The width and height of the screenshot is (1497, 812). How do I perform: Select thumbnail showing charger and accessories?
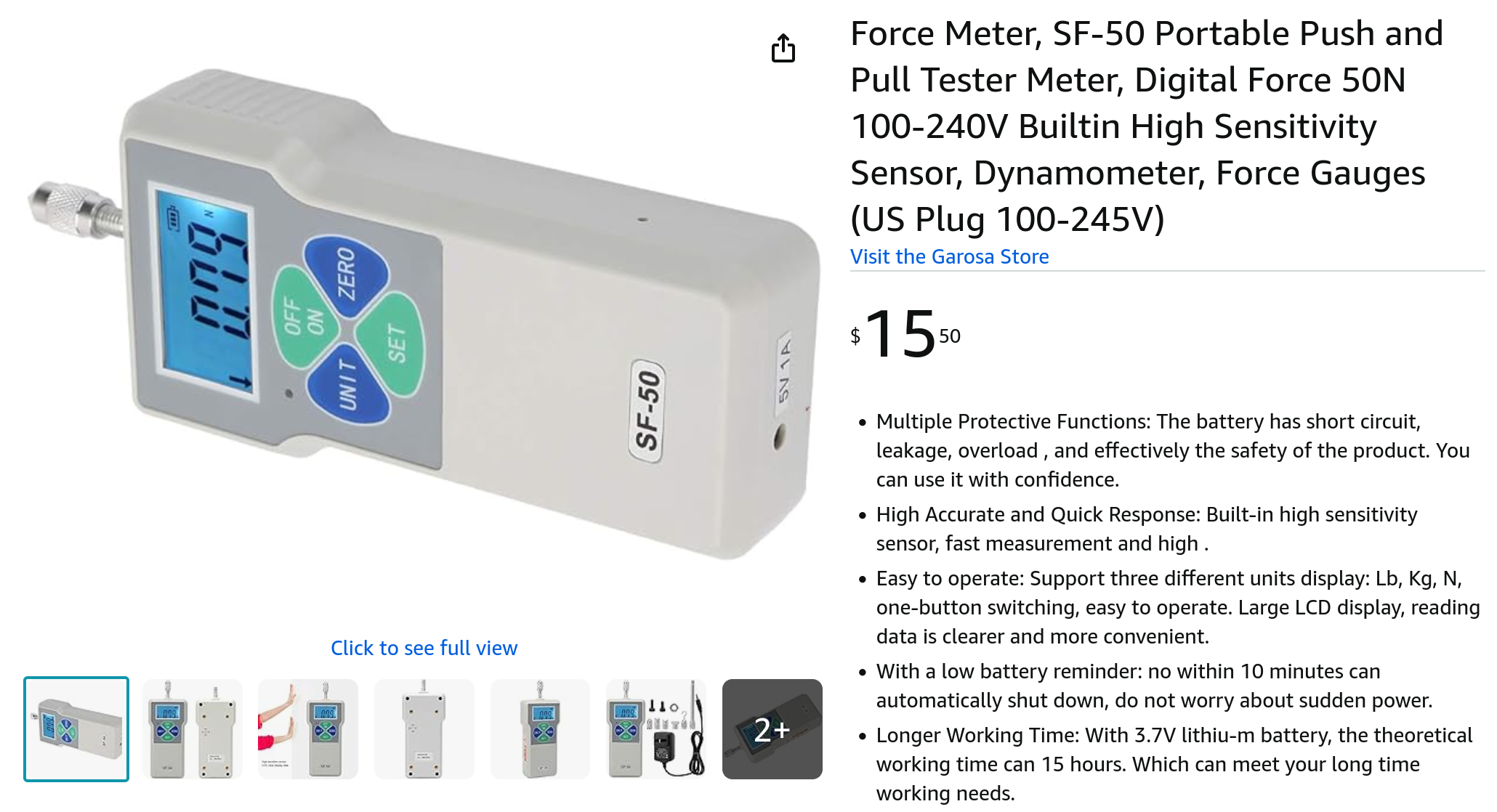point(656,728)
